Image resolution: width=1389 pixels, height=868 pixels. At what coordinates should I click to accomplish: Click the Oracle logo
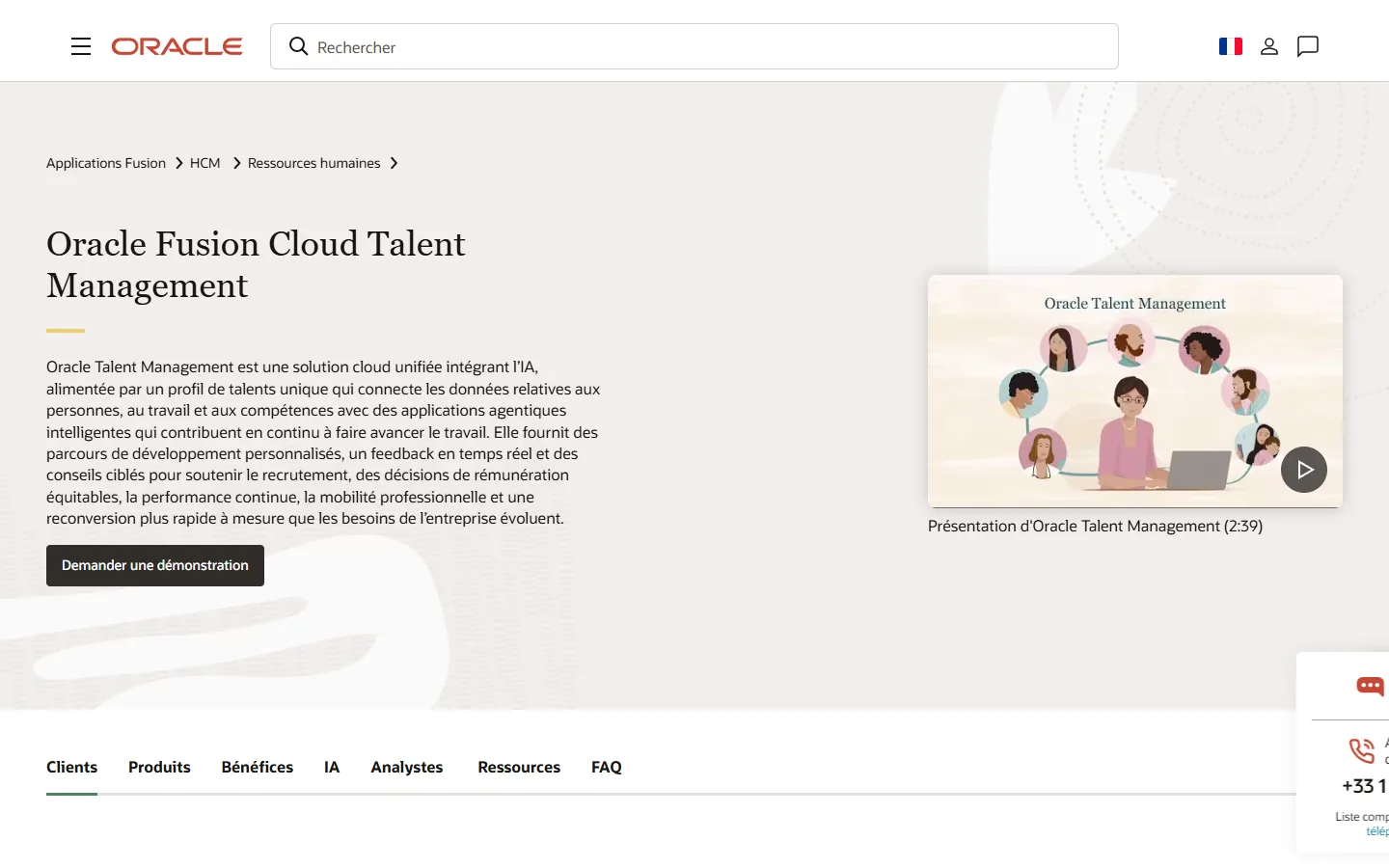point(177,46)
